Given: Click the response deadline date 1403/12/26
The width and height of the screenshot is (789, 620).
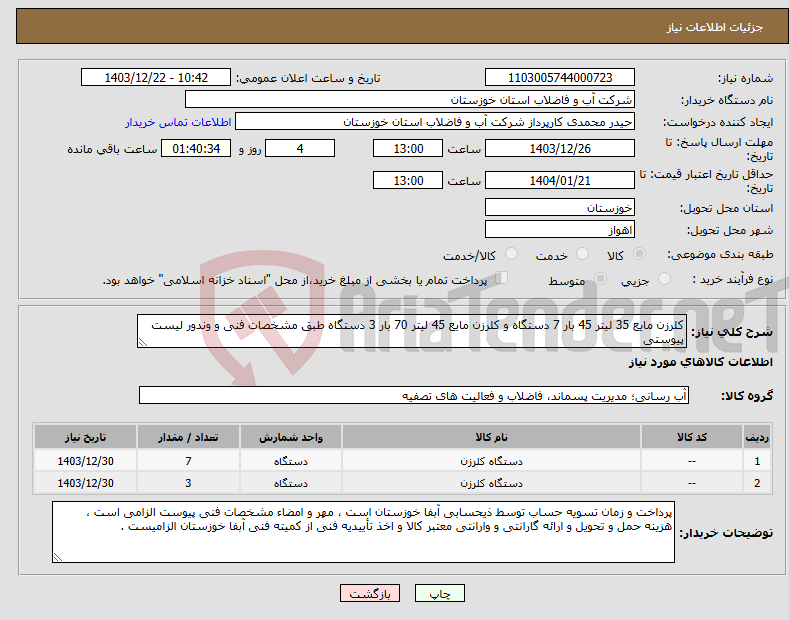Looking at the screenshot, I should (x=560, y=148).
